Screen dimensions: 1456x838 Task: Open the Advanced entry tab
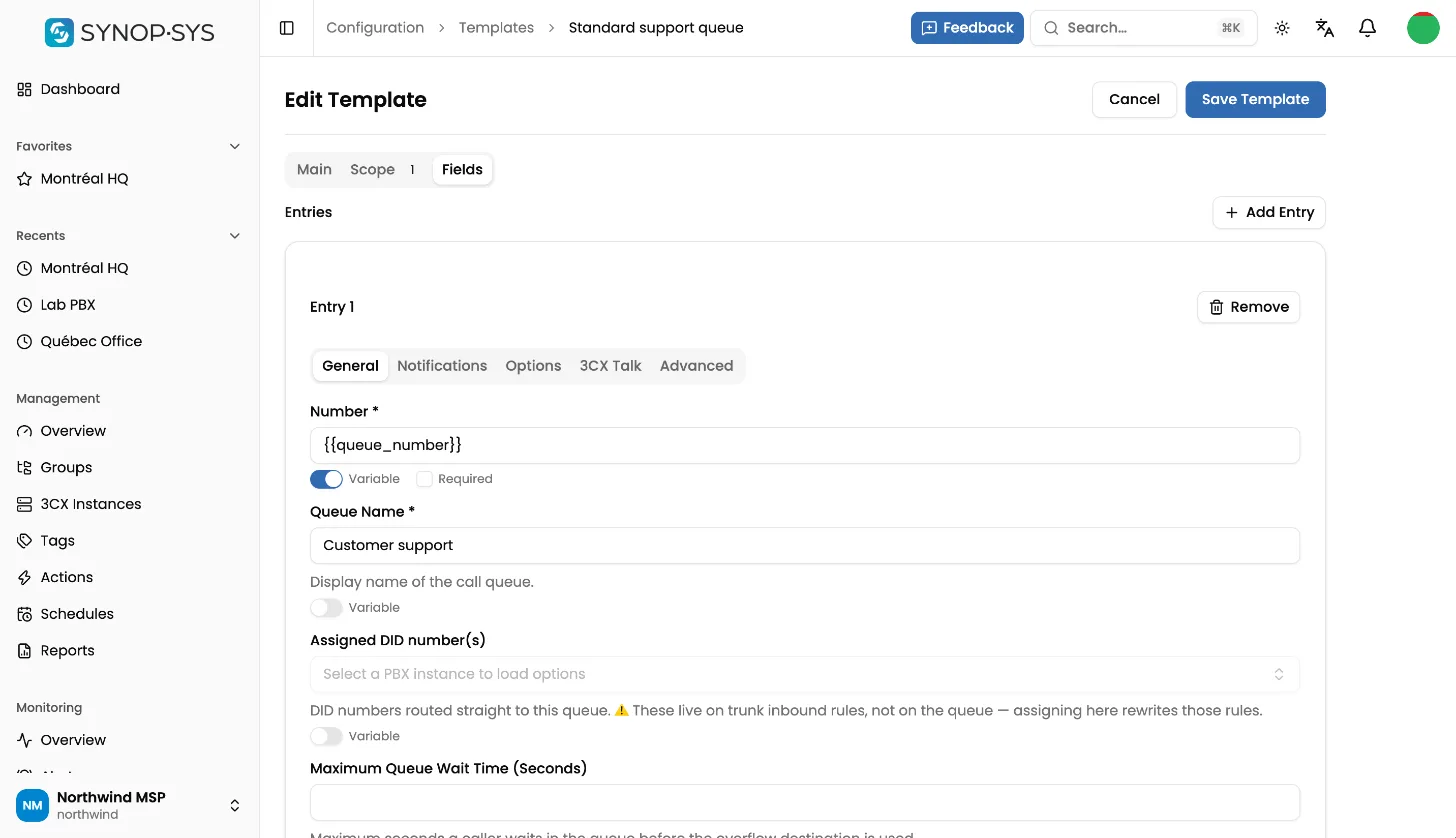click(697, 366)
